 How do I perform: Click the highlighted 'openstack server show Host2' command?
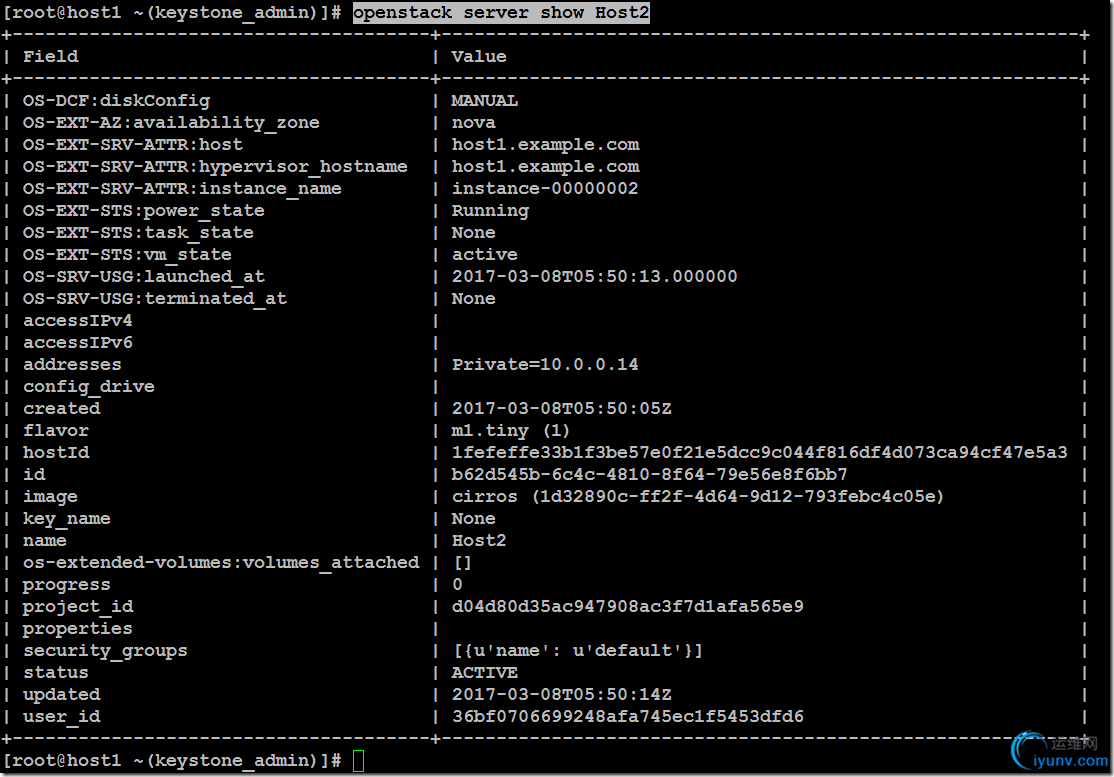point(501,13)
